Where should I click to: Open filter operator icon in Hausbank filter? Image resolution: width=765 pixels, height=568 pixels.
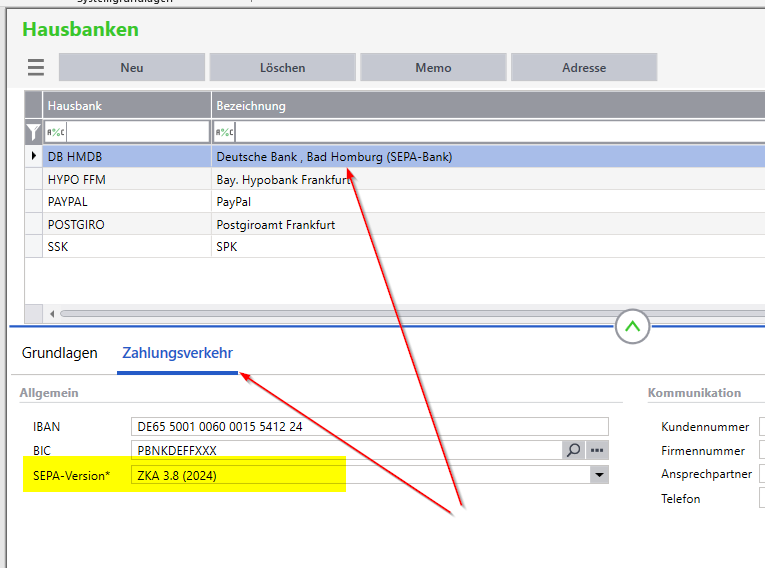click(x=56, y=132)
